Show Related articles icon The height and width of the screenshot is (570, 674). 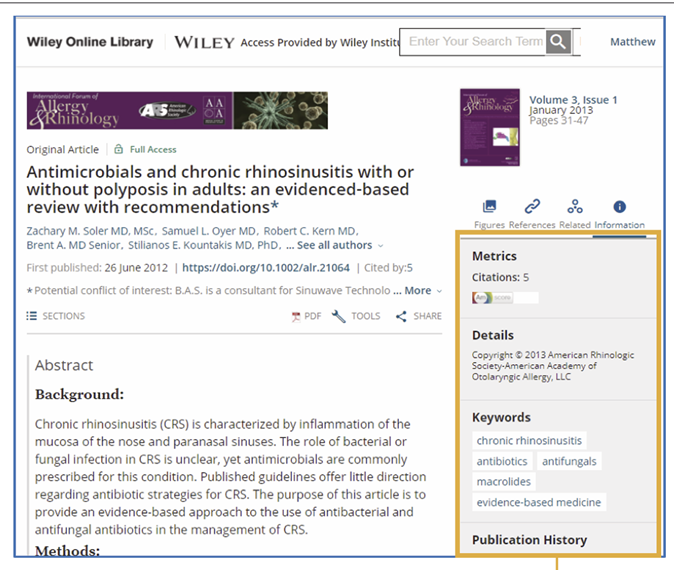[x=575, y=207]
